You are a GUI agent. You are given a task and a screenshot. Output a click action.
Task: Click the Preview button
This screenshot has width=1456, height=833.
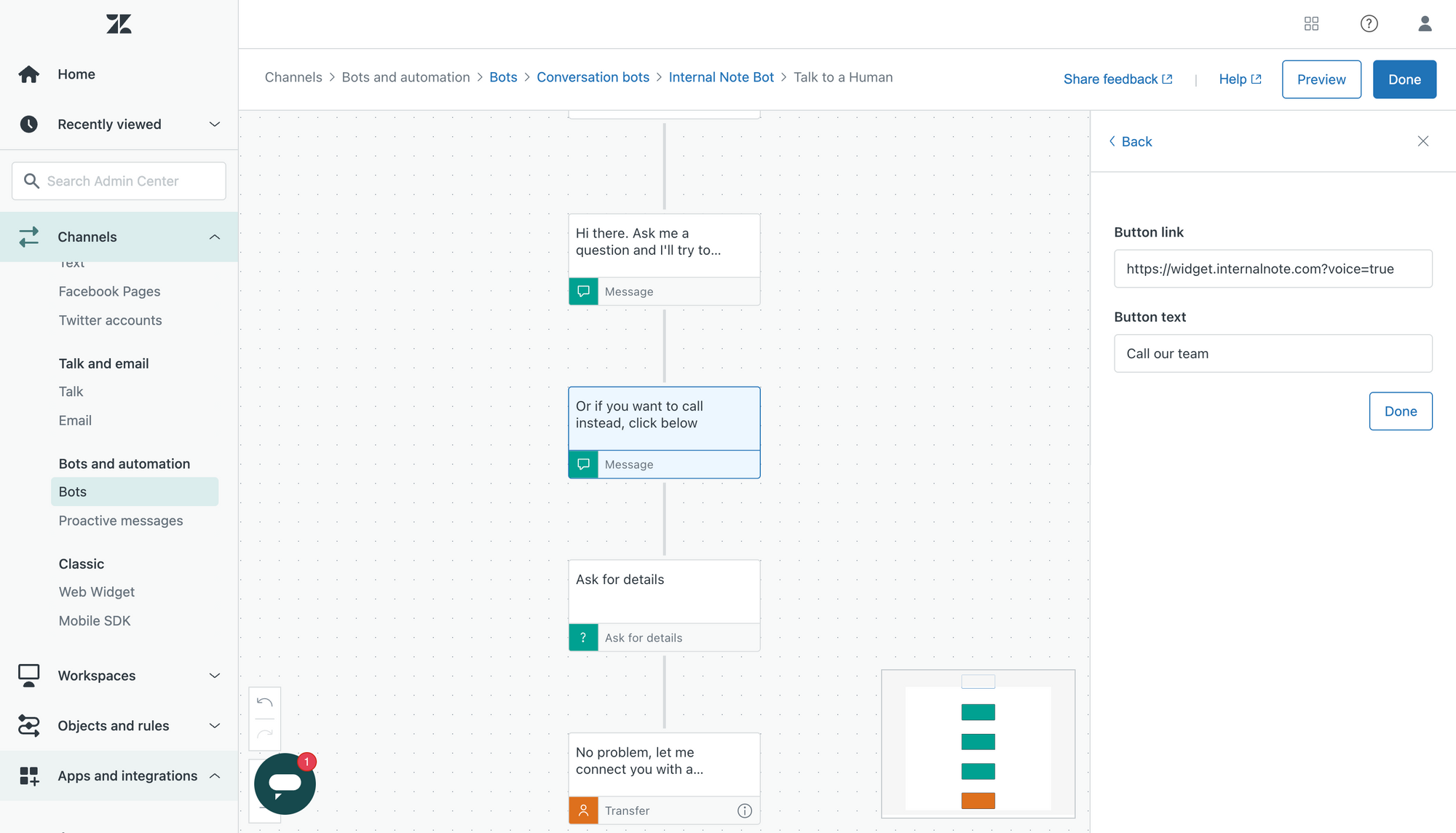pos(1321,79)
